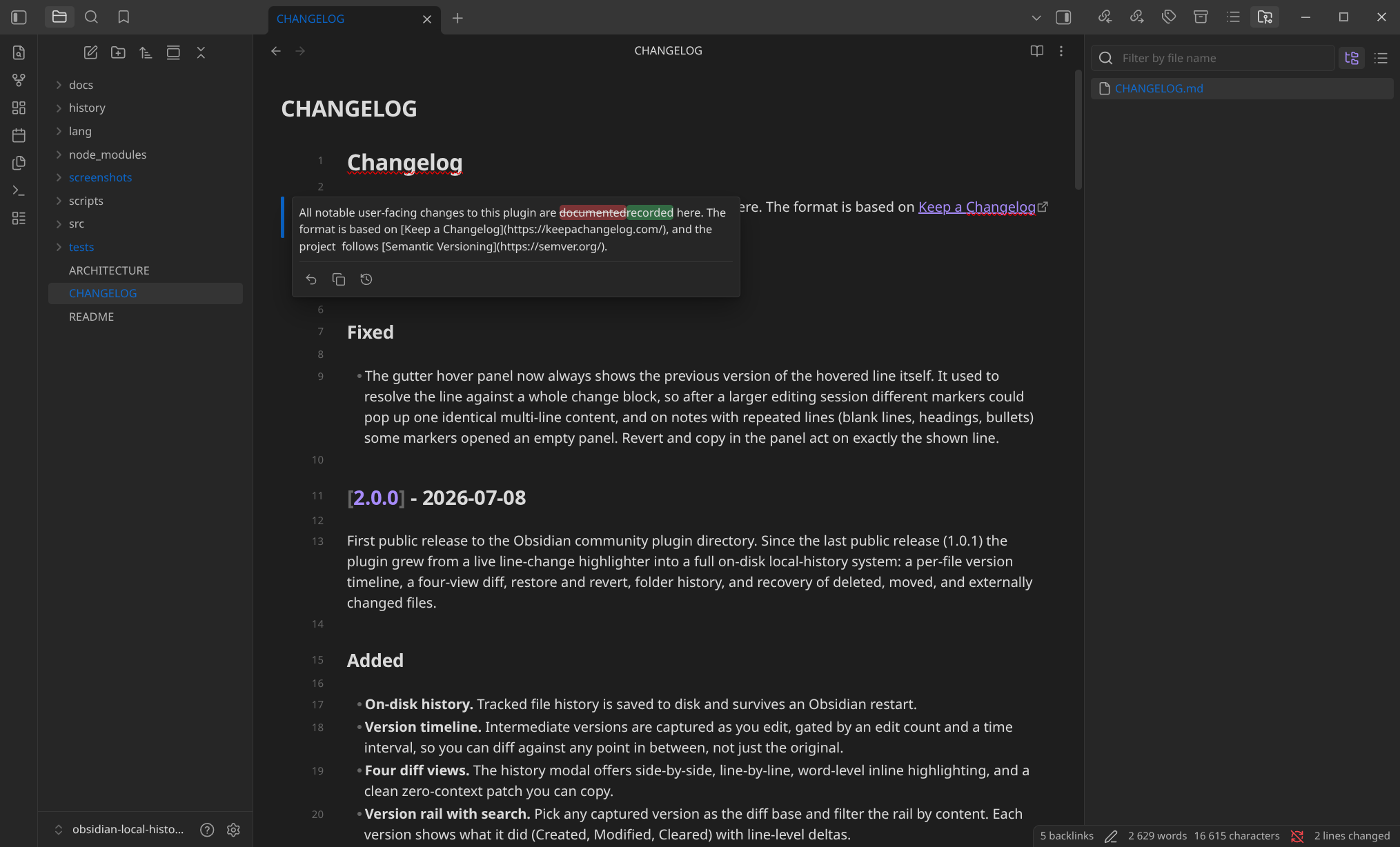This screenshot has width=1400, height=847.
Task: Open settings gear
Action: [x=233, y=830]
